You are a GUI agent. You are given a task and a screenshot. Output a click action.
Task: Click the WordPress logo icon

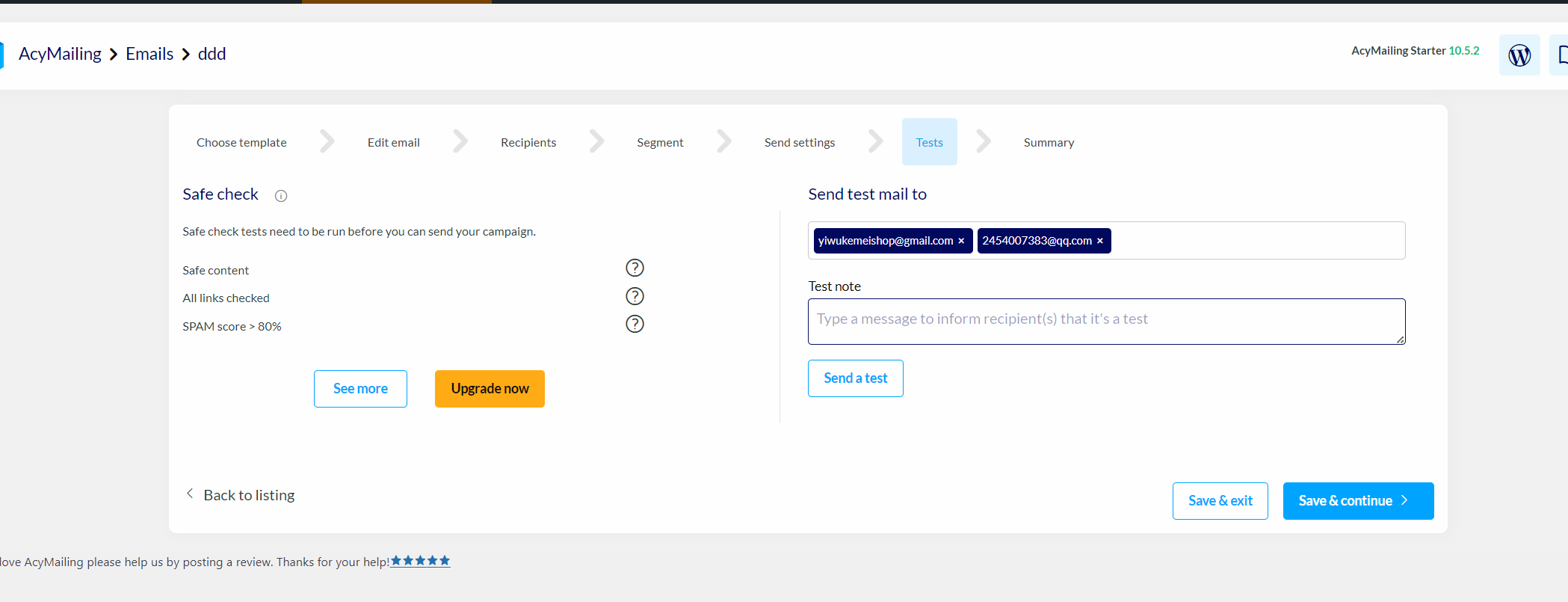pos(1519,55)
